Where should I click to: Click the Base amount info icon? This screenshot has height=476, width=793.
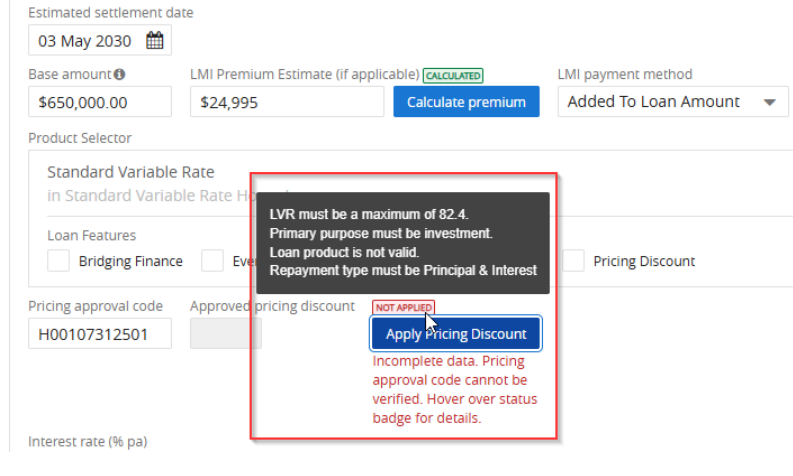coord(119,74)
